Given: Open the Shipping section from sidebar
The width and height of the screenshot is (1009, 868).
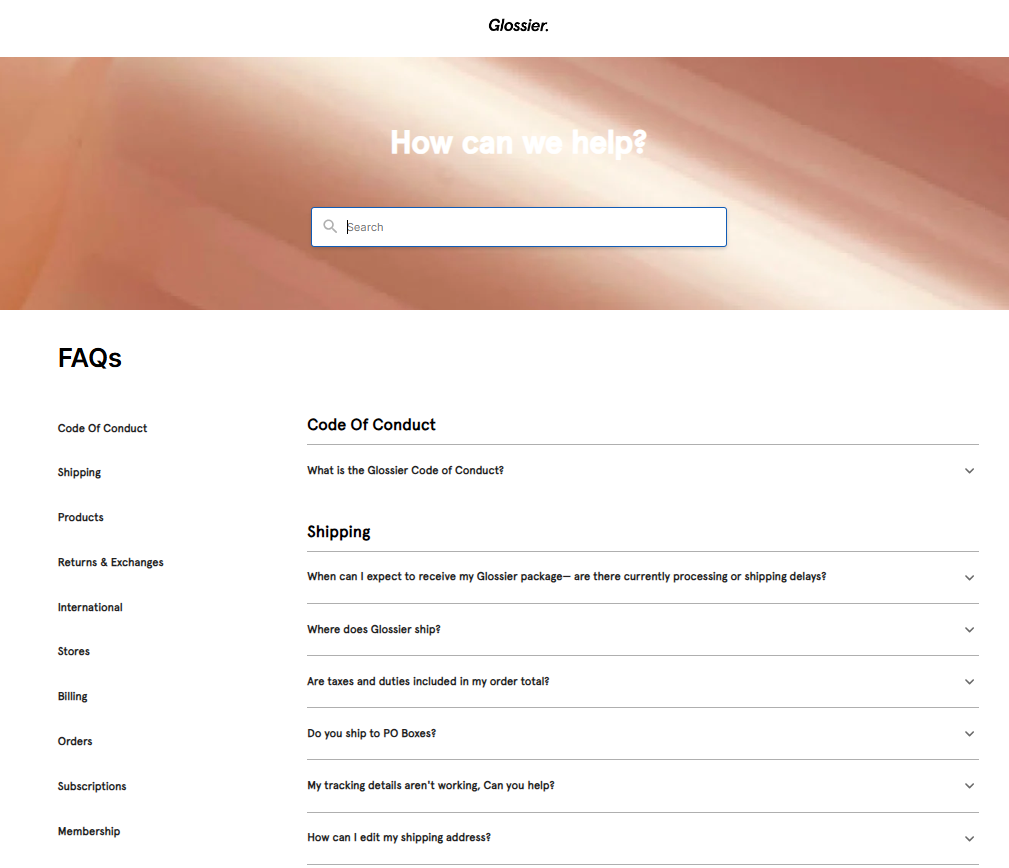Looking at the screenshot, I should click(x=79, y=472).
